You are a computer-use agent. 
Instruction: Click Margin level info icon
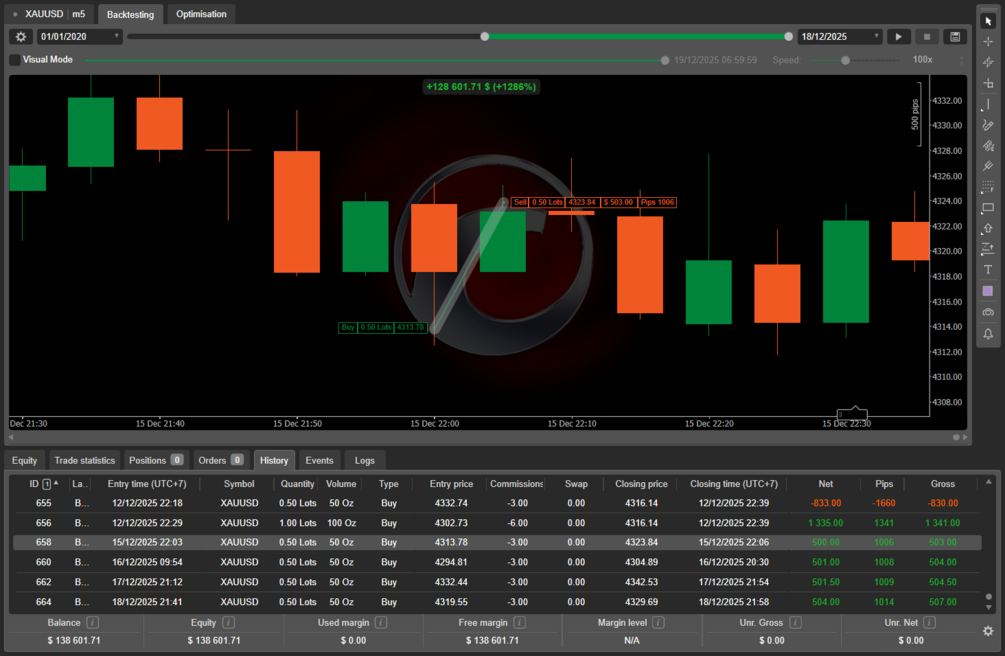658,623
